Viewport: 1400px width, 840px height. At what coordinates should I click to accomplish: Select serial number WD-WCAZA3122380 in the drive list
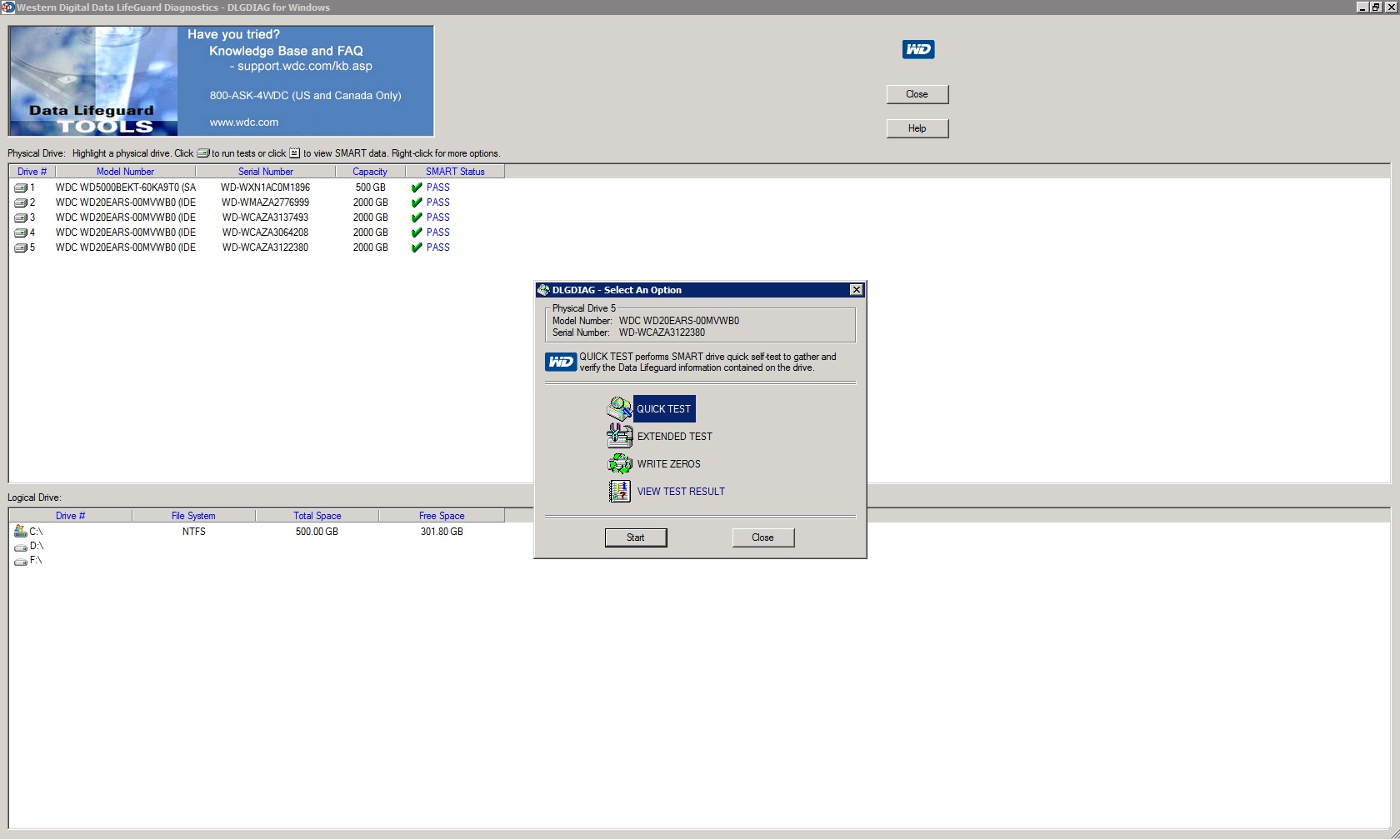point(265,247)
